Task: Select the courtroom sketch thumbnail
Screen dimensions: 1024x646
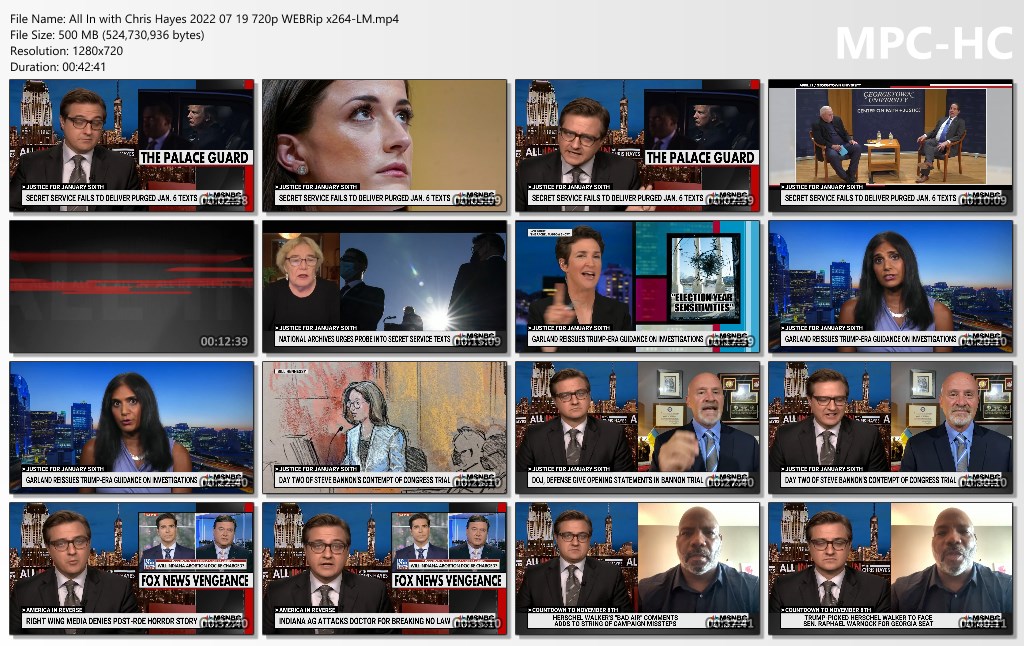Action: point(385,428)
